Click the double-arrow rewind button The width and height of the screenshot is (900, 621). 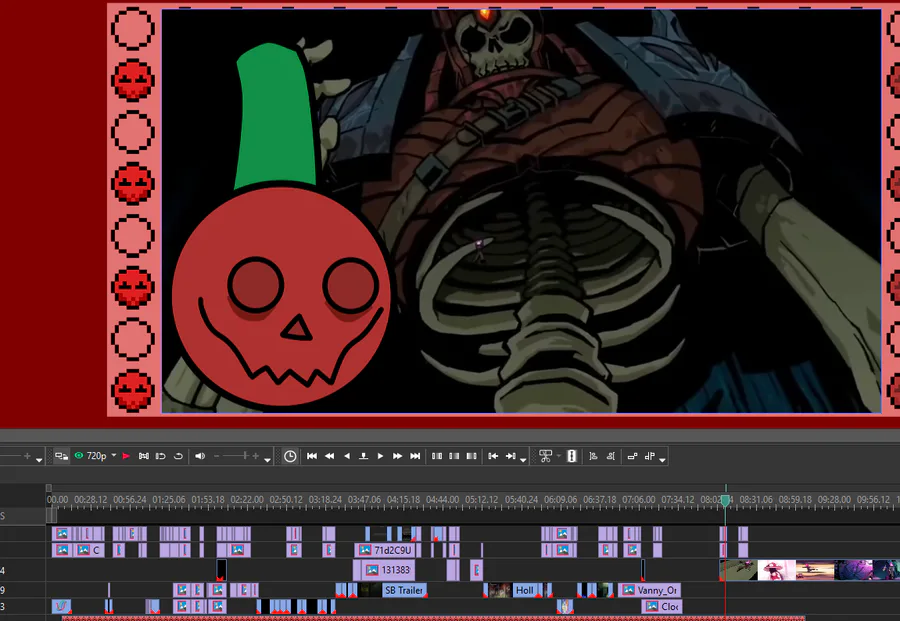point(329,456)
